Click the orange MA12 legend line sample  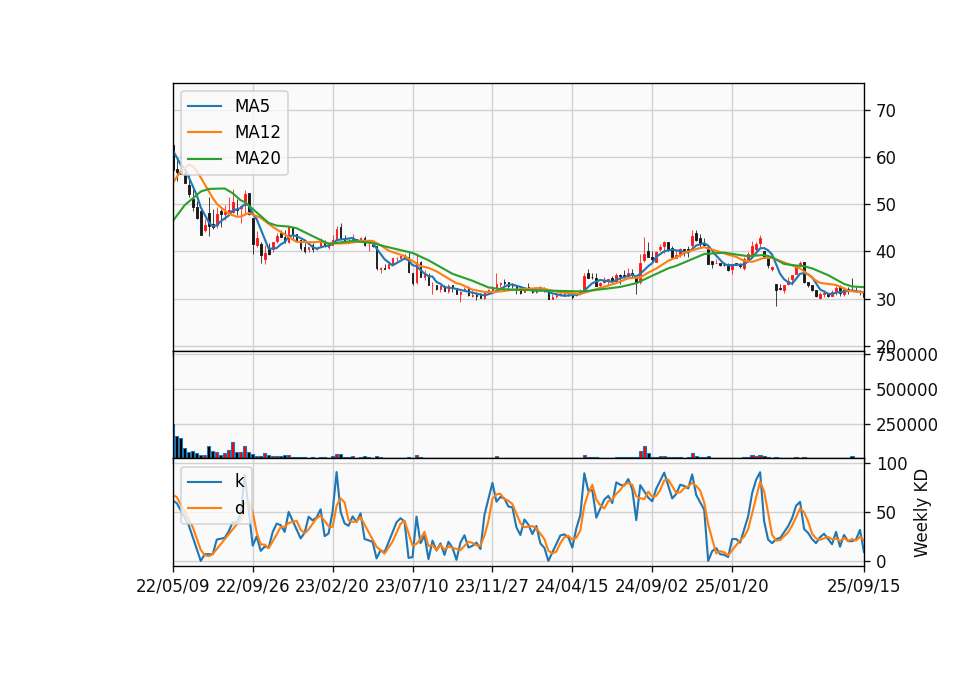(x=204, y=132)
